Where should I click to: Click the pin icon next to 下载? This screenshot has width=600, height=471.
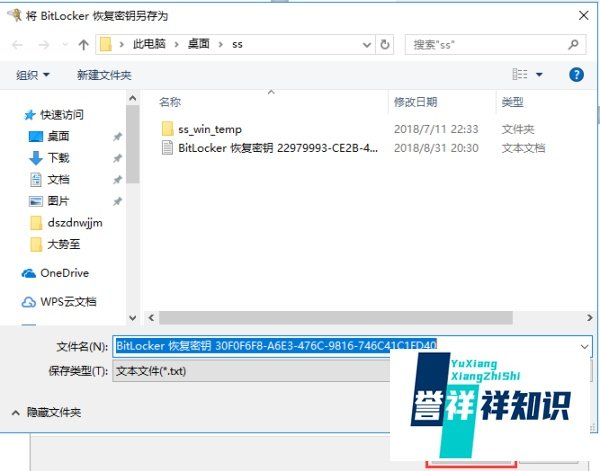coord(117,158)
